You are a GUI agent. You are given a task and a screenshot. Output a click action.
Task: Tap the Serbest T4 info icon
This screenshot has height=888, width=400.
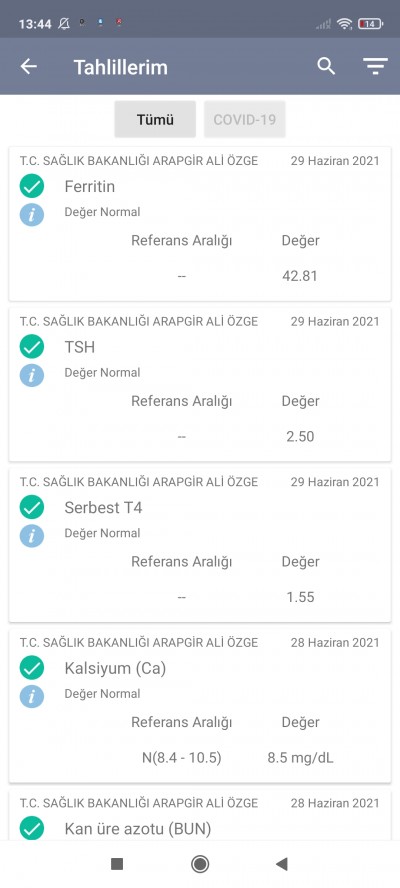pos(32,536)
